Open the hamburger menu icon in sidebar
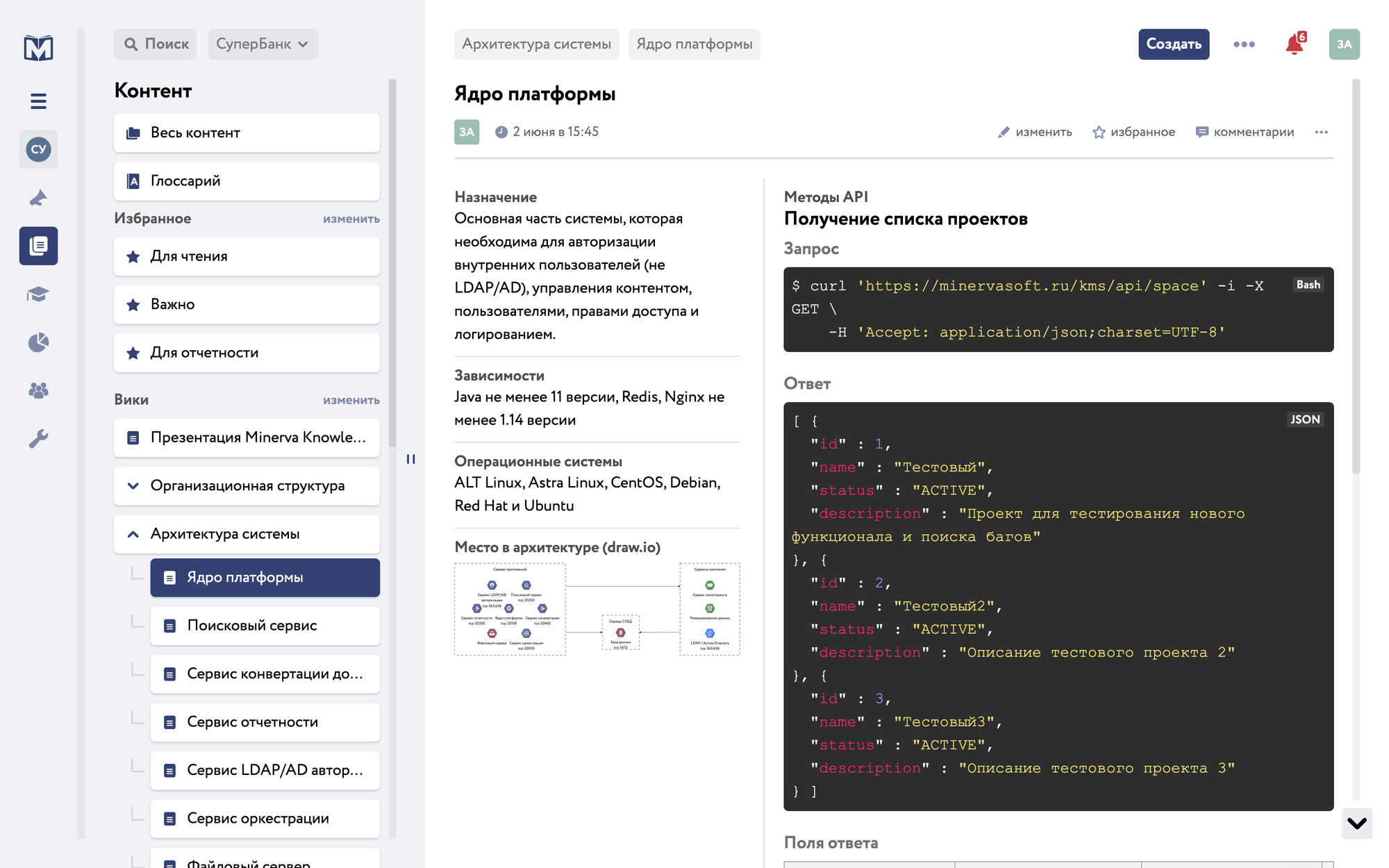This screenshot has width=1389, height=868. 38,101
